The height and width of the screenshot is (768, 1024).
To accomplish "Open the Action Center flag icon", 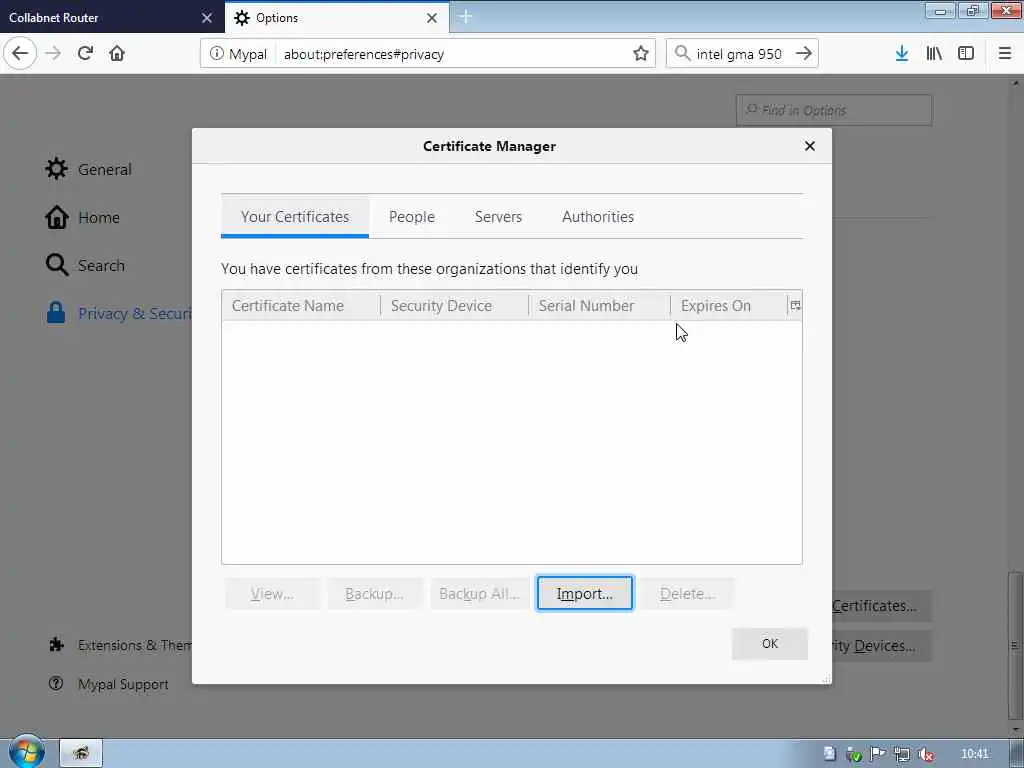I will coord(878,754).
